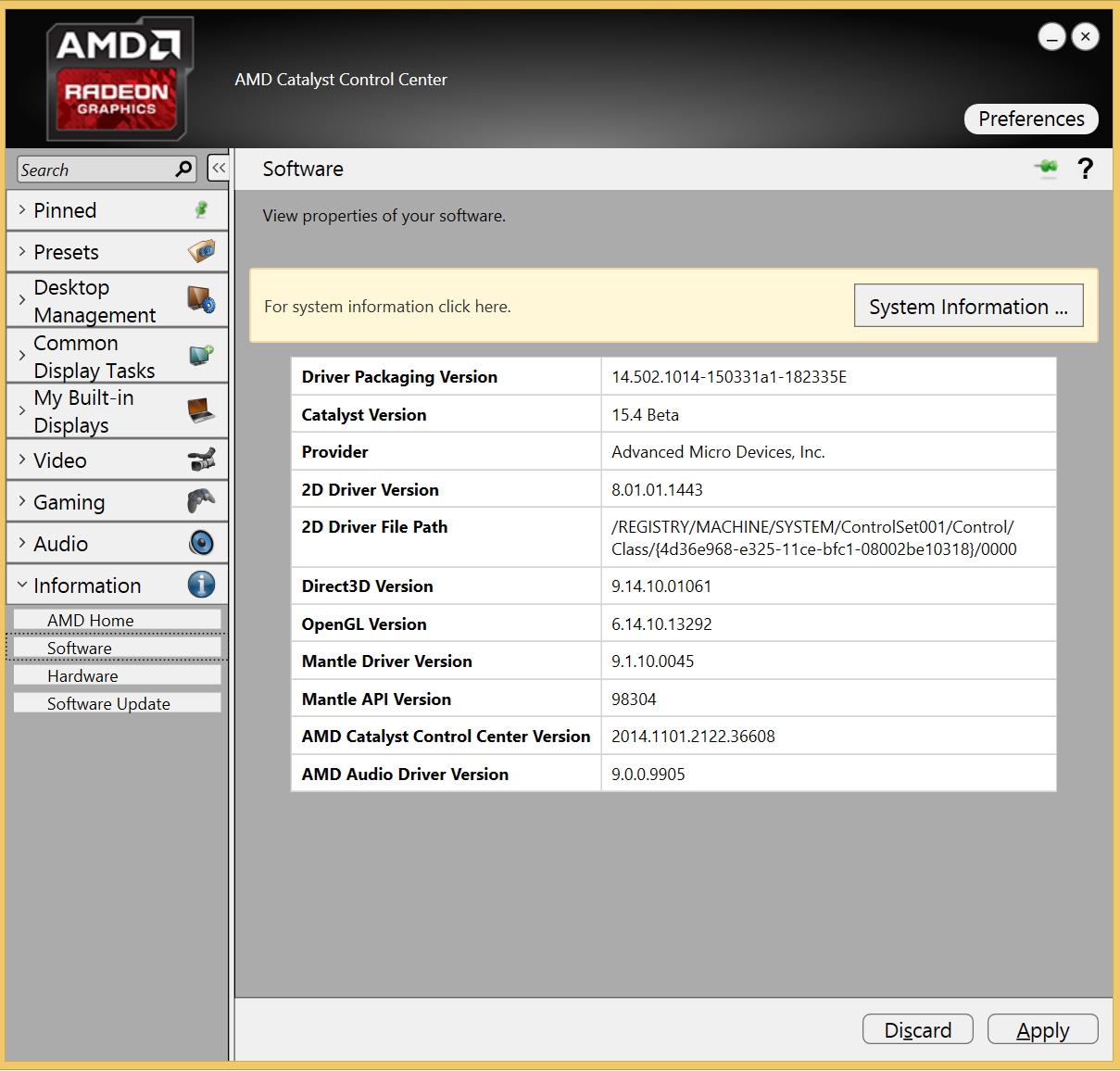Open the Pinned menu label
The height and width of the screenshot is (1071, 1120).
pos(65,210)
